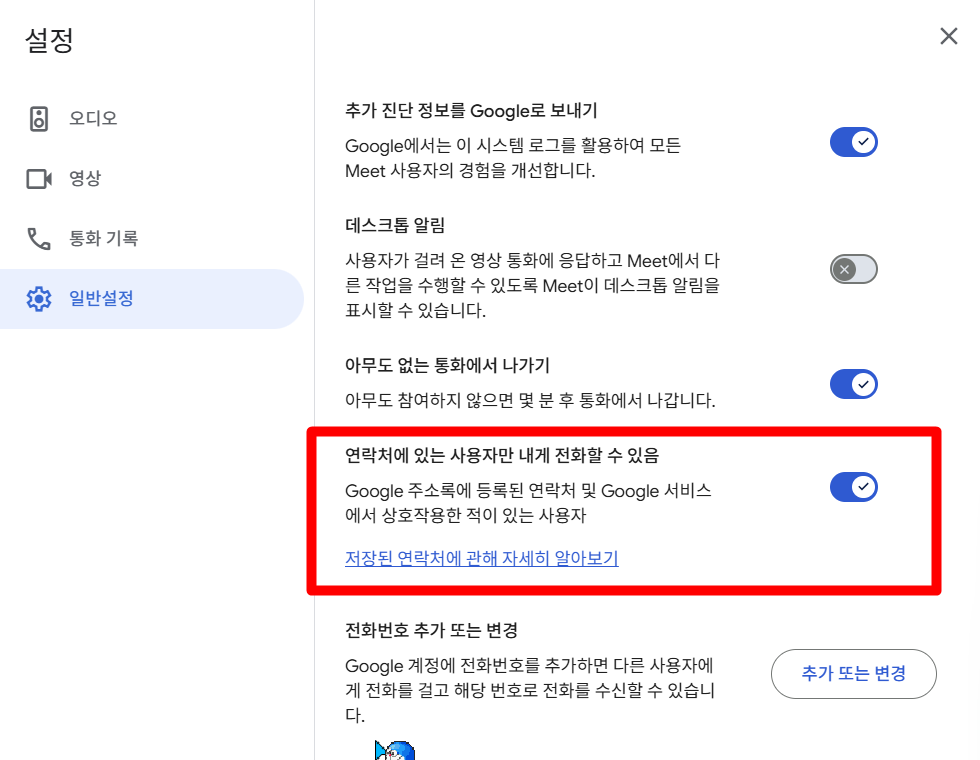Go to the 통화 기록 tab
980x760 pixels.
point(103,239)
